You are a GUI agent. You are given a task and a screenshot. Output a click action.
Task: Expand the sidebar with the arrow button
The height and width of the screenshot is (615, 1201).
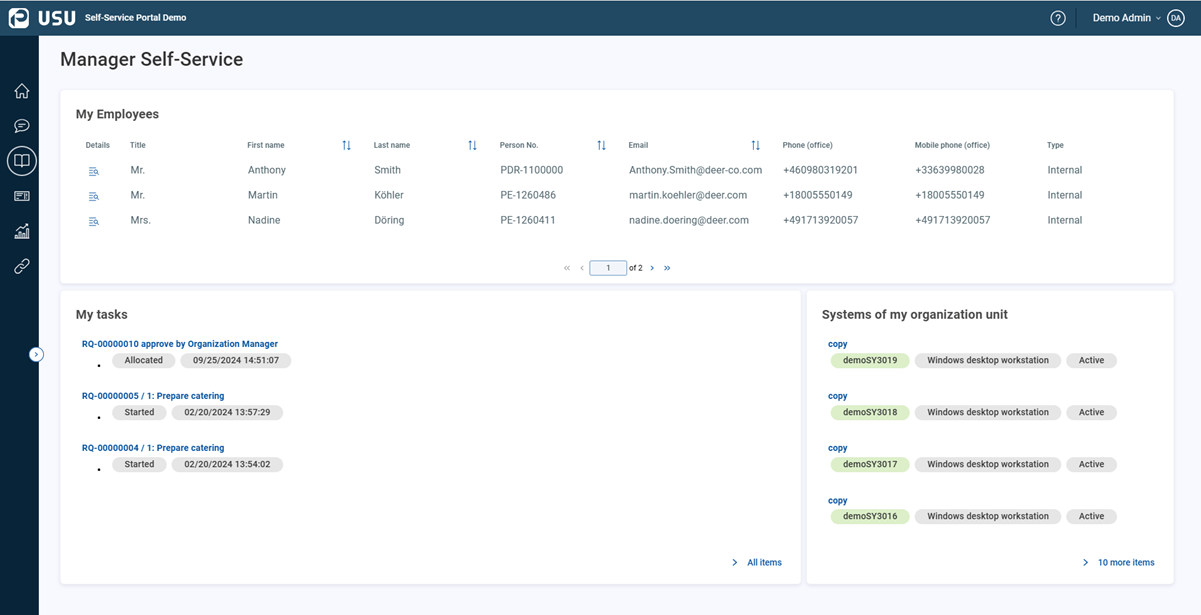(36, 354)
